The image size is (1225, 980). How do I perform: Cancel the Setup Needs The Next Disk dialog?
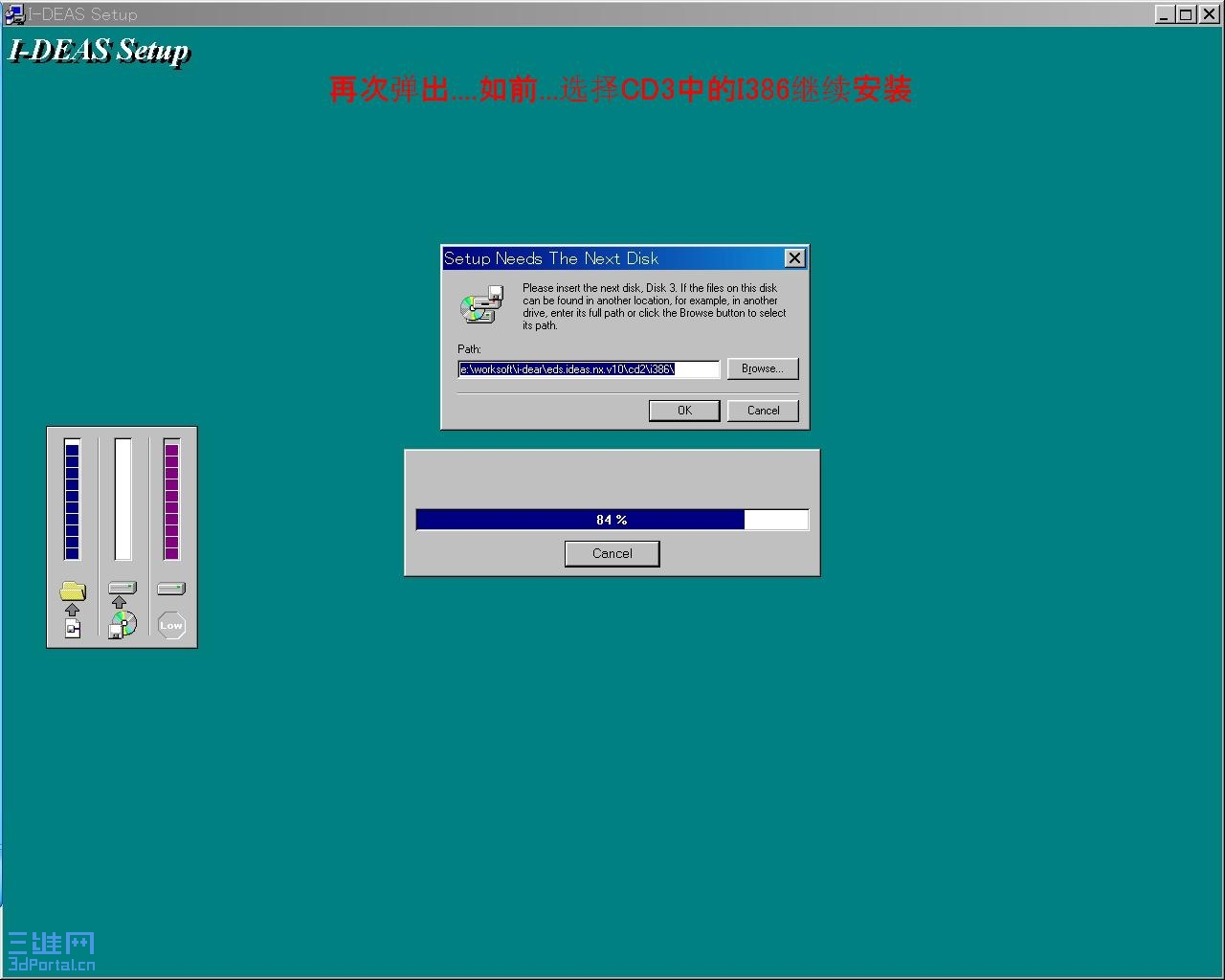pos(763,411)
